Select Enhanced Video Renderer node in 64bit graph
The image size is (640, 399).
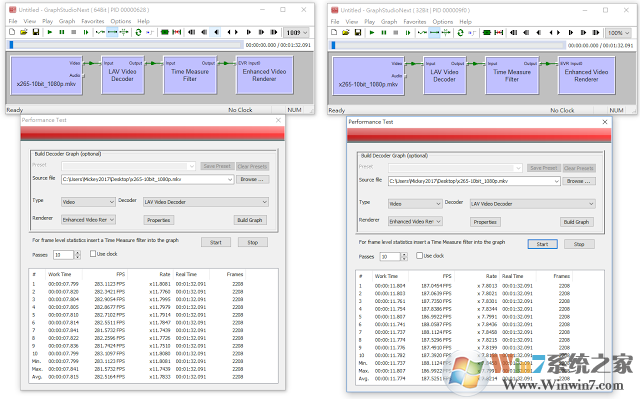264,75
